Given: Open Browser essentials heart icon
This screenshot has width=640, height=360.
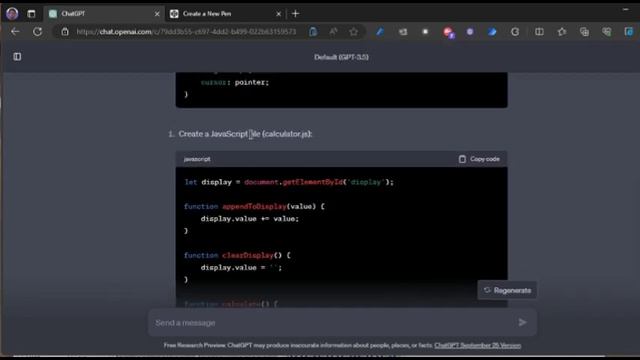Looking at the screenshot, I should [607, 31].
